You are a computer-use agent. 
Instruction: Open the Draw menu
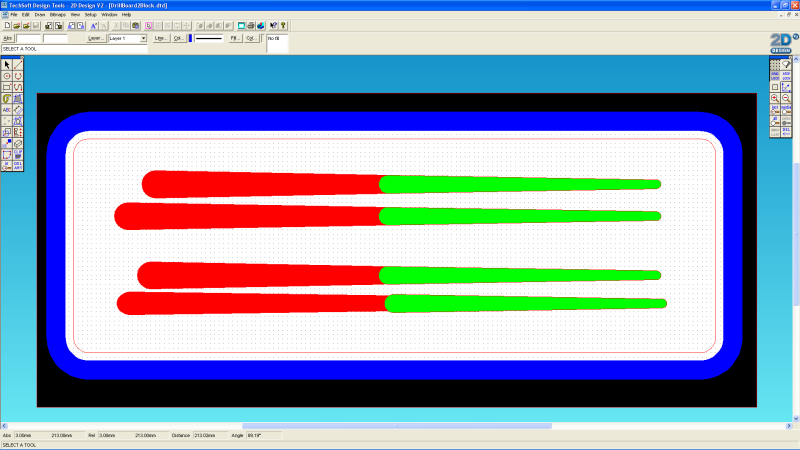(x=40, y=15)
